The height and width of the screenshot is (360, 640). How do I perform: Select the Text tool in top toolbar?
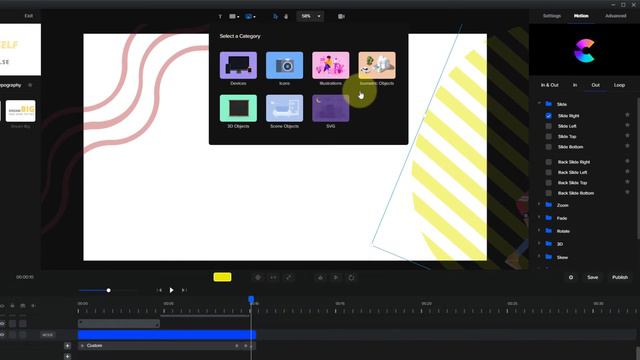[220, 17]
